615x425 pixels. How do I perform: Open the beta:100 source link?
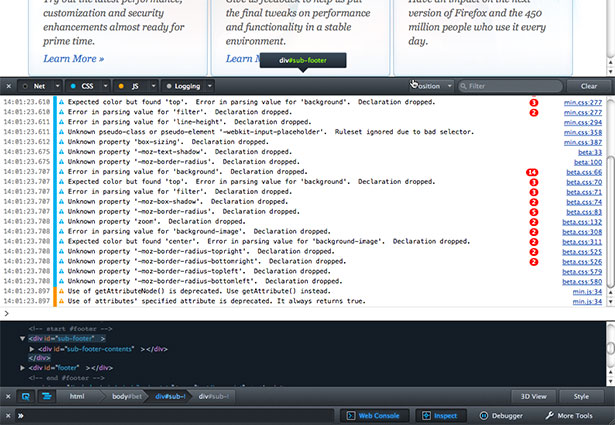pos(588,162)
